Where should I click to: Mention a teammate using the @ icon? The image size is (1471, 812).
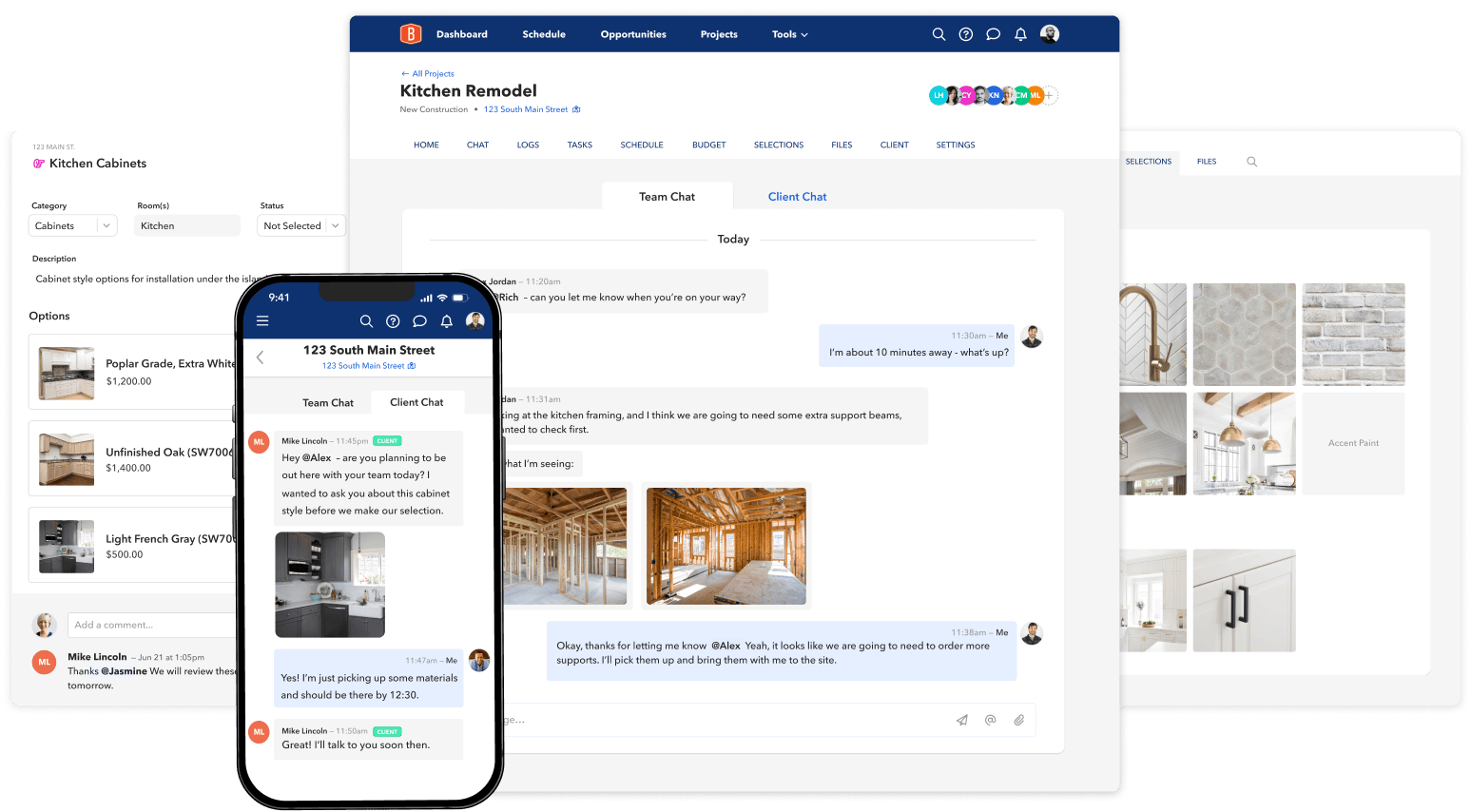[990, 720]
